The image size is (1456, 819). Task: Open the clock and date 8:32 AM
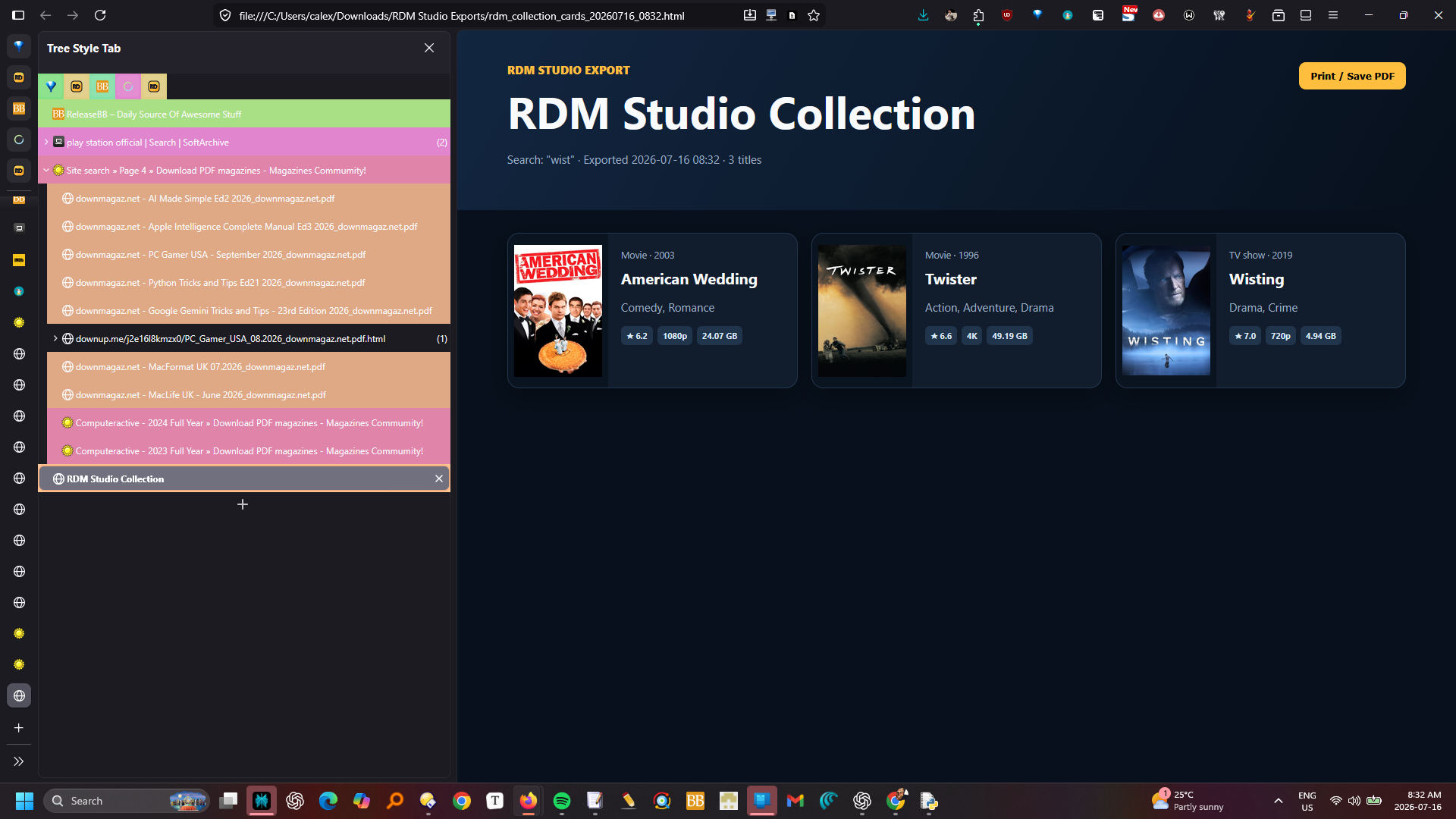[1417, 801]
